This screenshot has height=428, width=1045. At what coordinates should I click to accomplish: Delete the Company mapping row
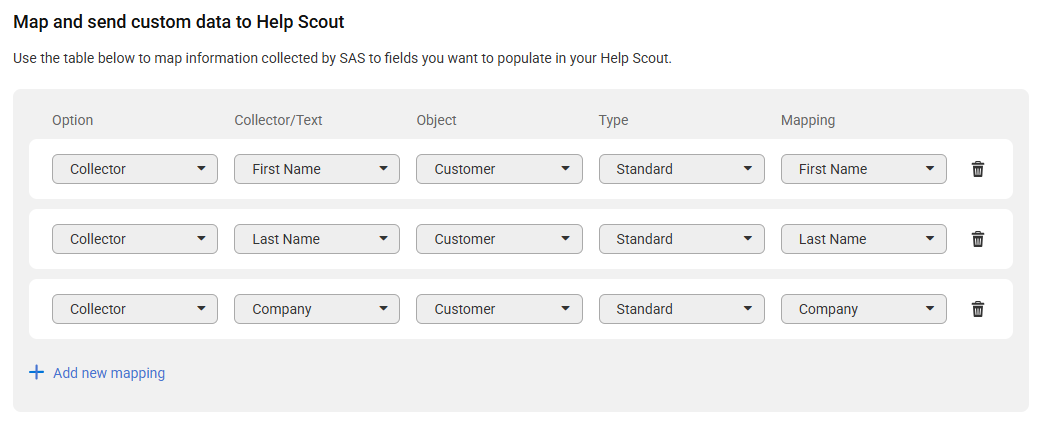click(978, 309)
